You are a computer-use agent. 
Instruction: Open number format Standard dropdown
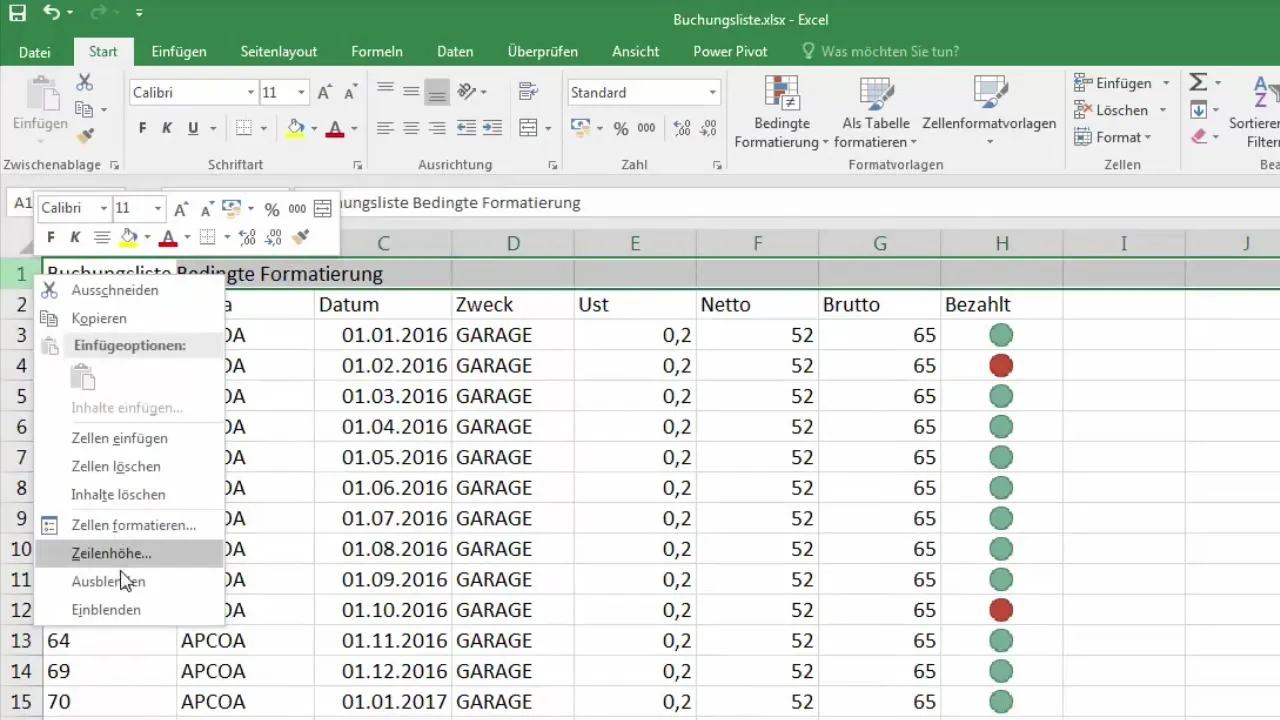712,92
